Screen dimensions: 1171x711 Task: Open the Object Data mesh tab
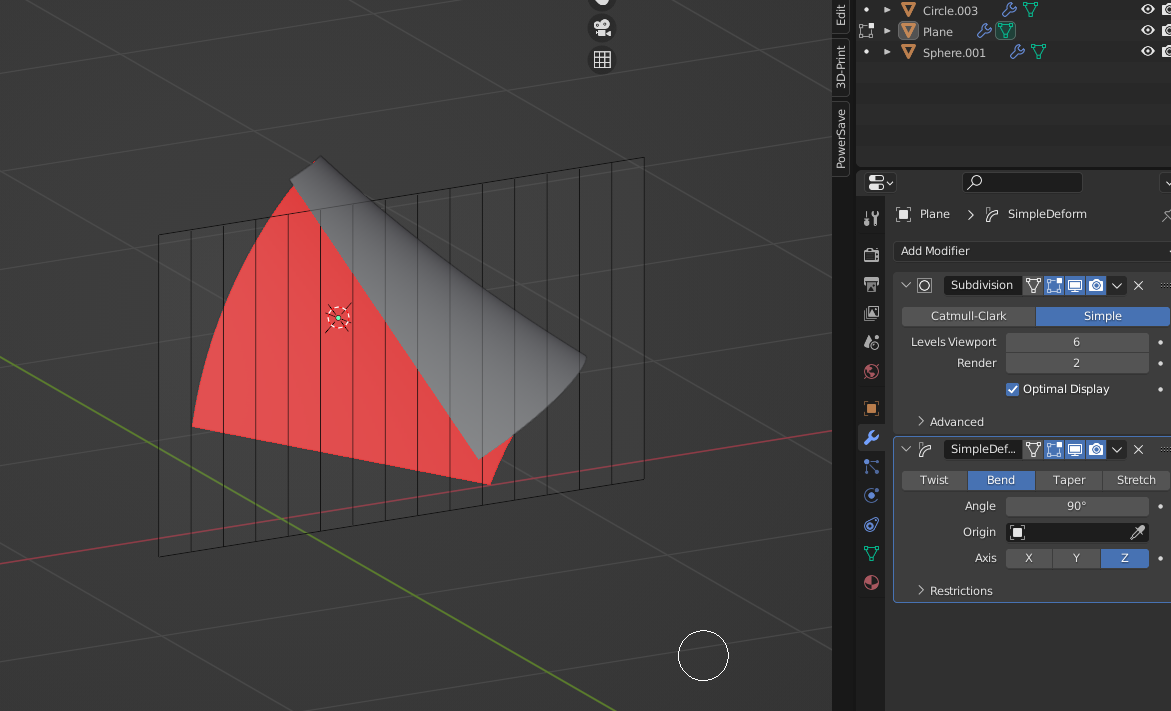[x=871, y=553]
